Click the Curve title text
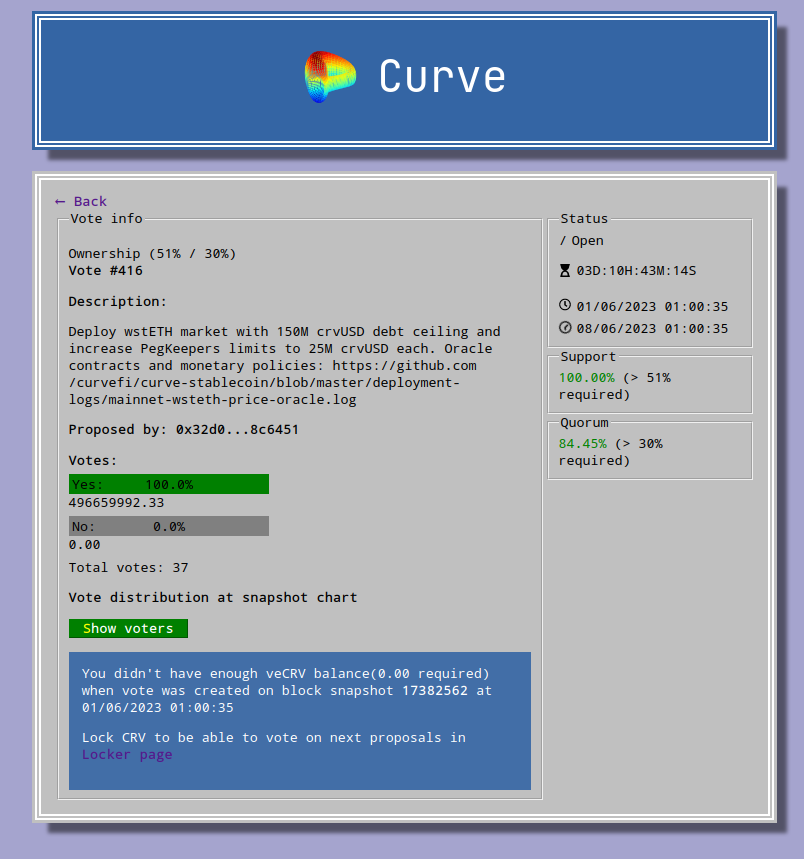This screenshot has height=859, width=804. (x=442, y=77)
